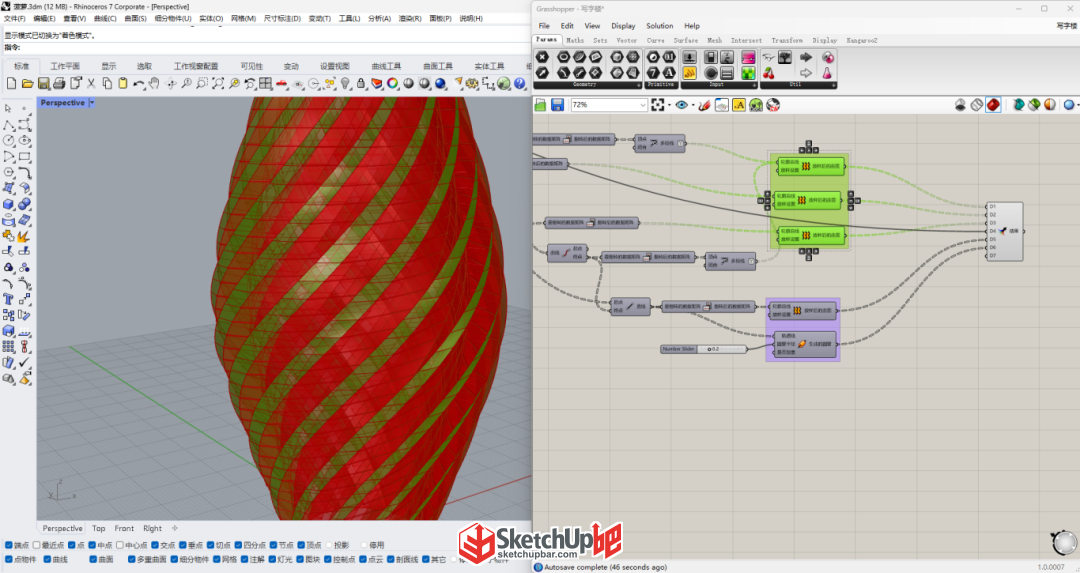Toggle the 灯光 selection filter checkbox

(x=271, y=559)
